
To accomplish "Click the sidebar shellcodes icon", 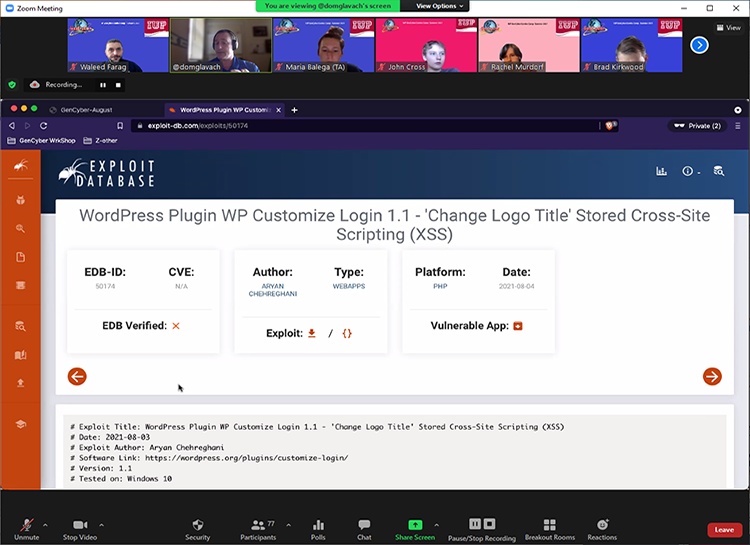I will [x=21, y=285].
